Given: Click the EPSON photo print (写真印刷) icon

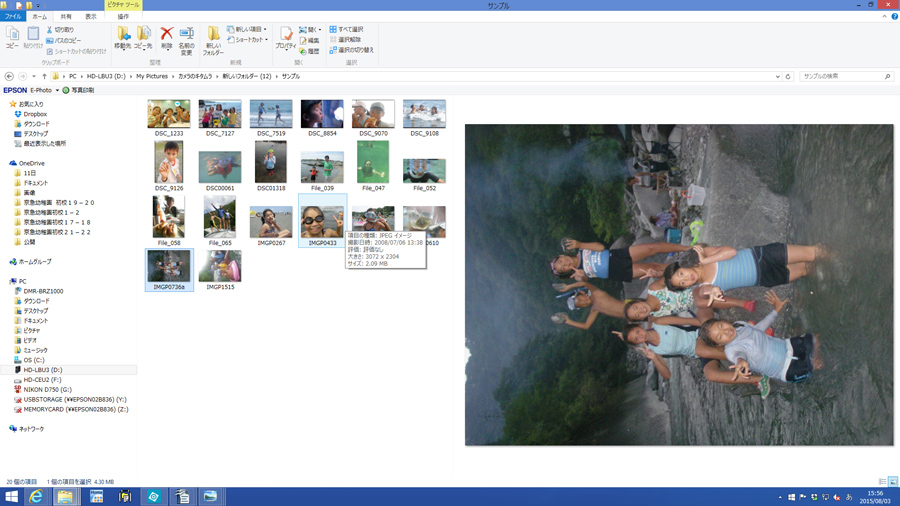Looking at the screenshot, I should (66, 90).
